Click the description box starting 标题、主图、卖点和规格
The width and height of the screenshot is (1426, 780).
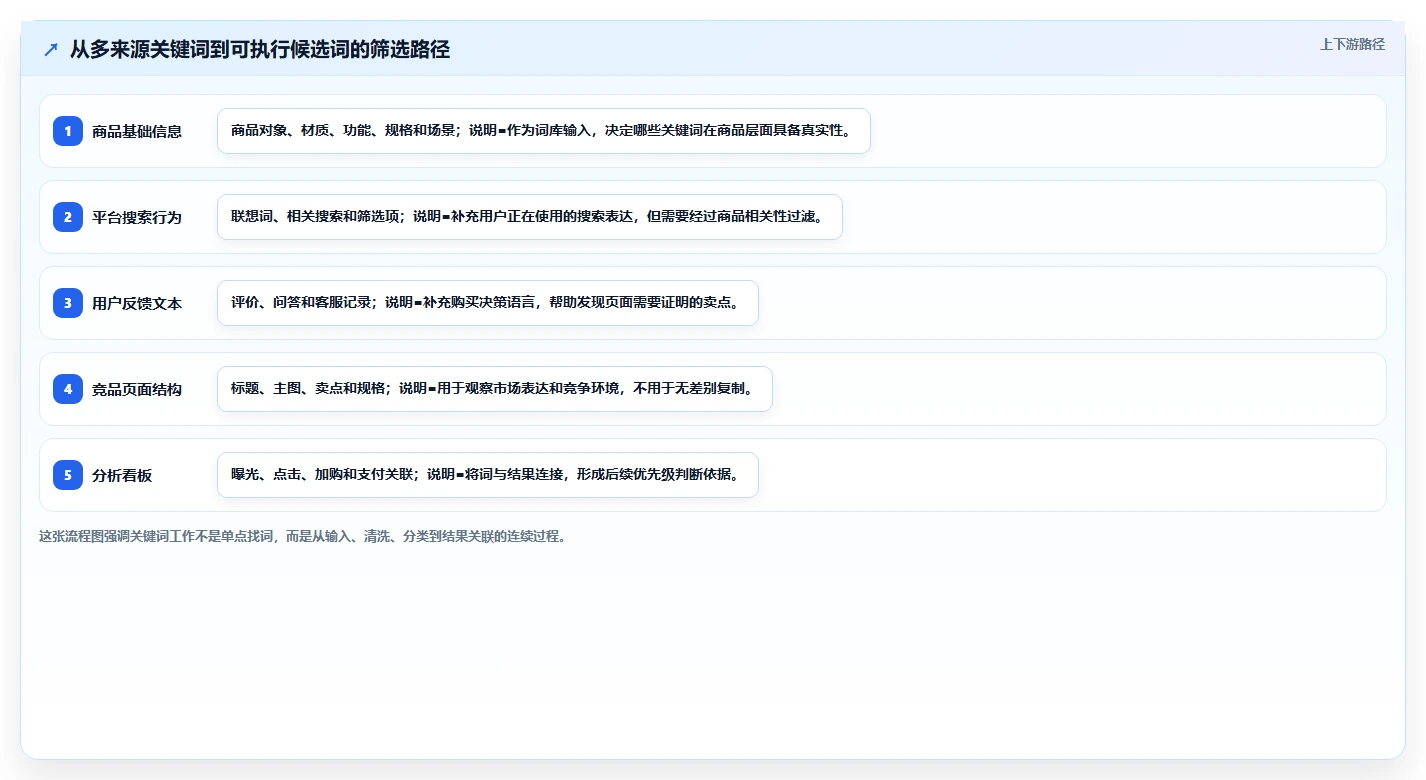pos(495,389)
